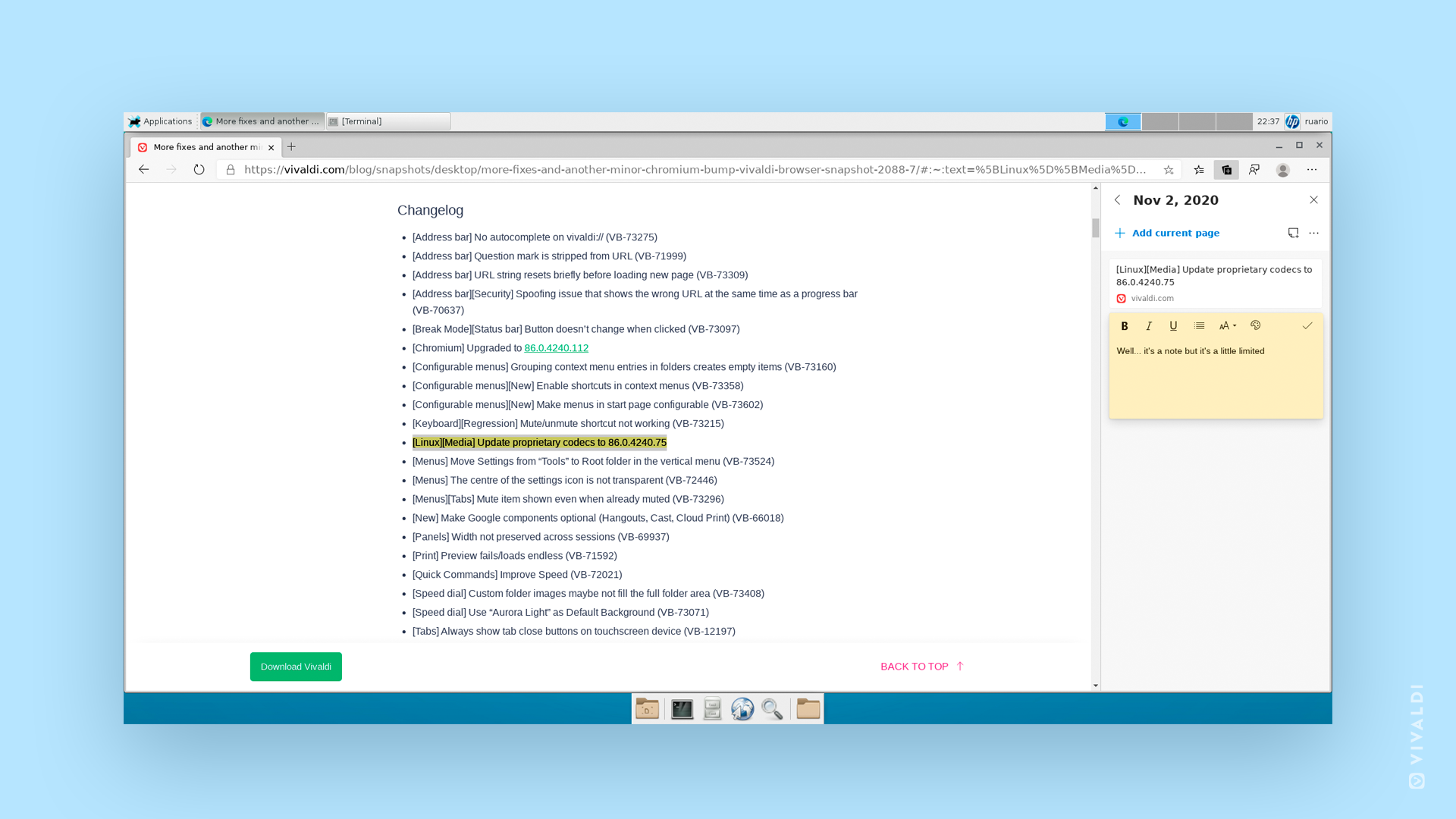This screenshot has height=819, width=1456.
Task: Open the saved Linux Media codecs collection card
Action: (1215, 284)
